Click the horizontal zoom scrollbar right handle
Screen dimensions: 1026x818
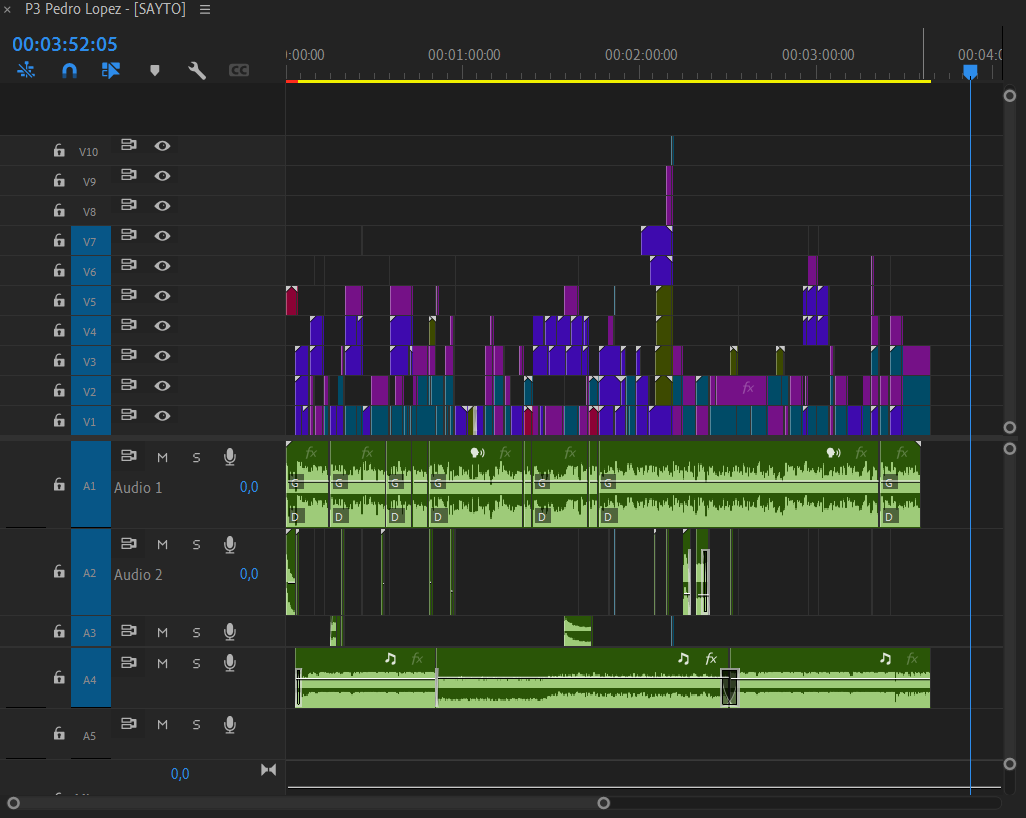tap(604, 803)
